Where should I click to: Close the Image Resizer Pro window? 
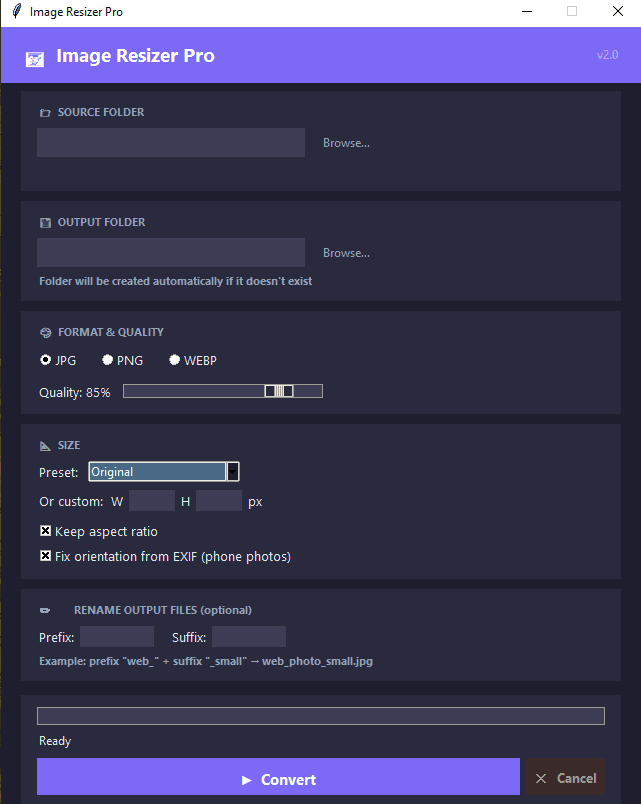(618, 11)
